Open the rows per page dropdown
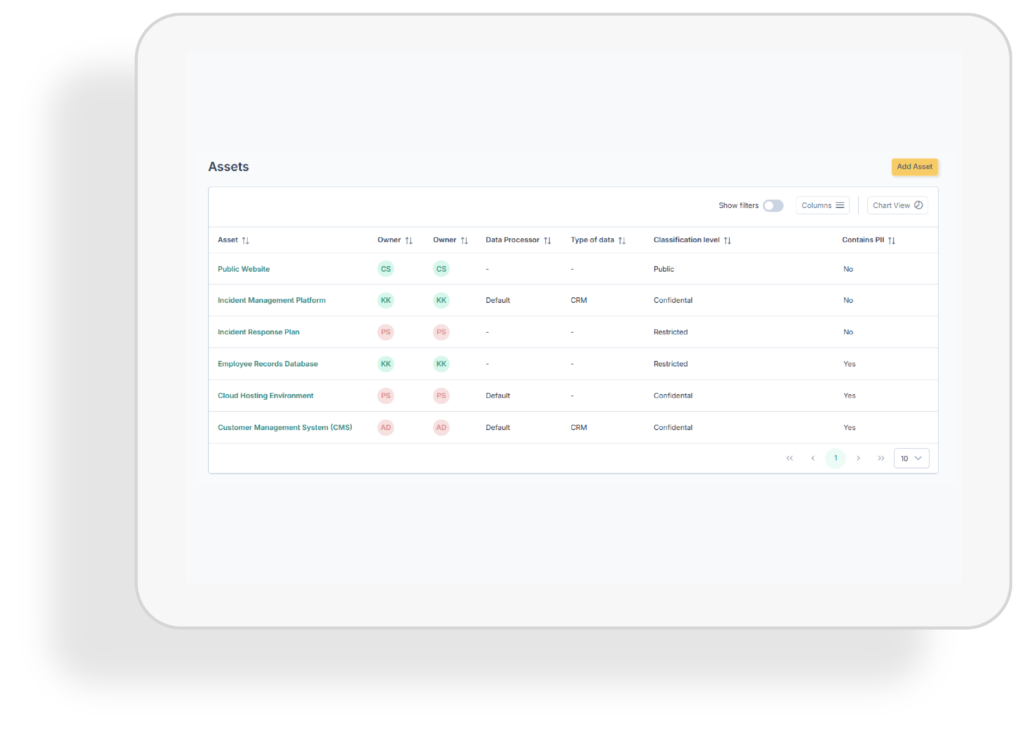The height and width of the screenshot is (733, 1024). (x=911, y=458)
